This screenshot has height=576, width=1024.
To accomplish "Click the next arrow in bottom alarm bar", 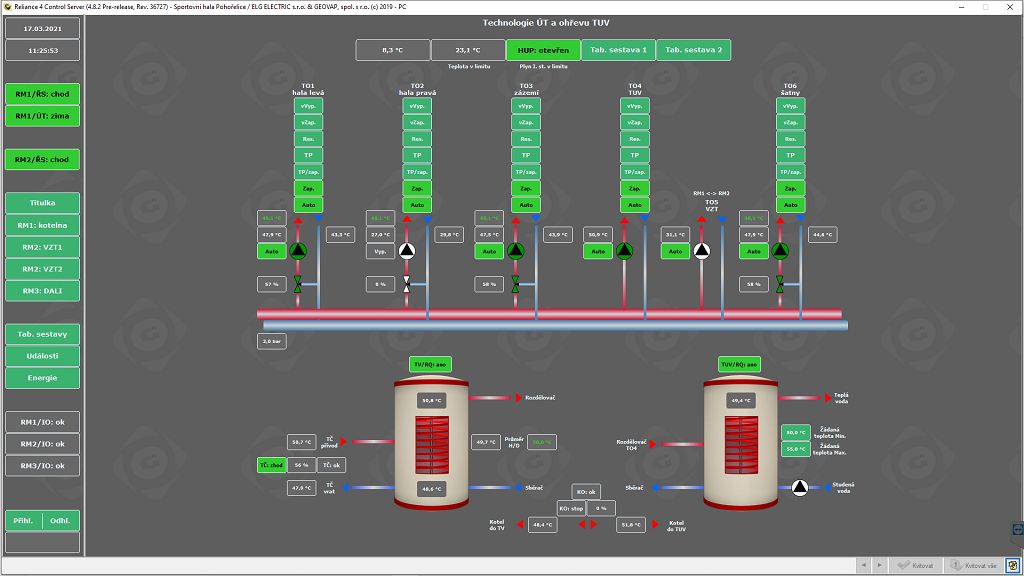I will 880,565.
